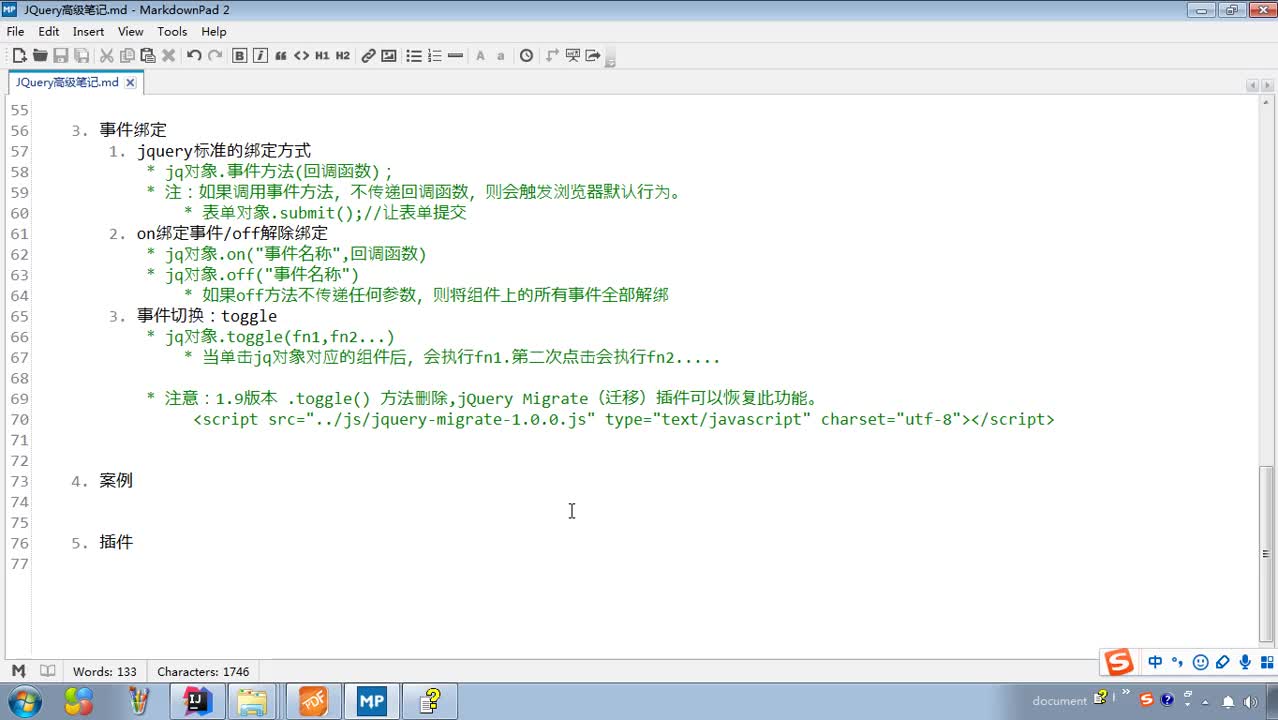Open the toolbar options overflow arrow

point(610,59)
